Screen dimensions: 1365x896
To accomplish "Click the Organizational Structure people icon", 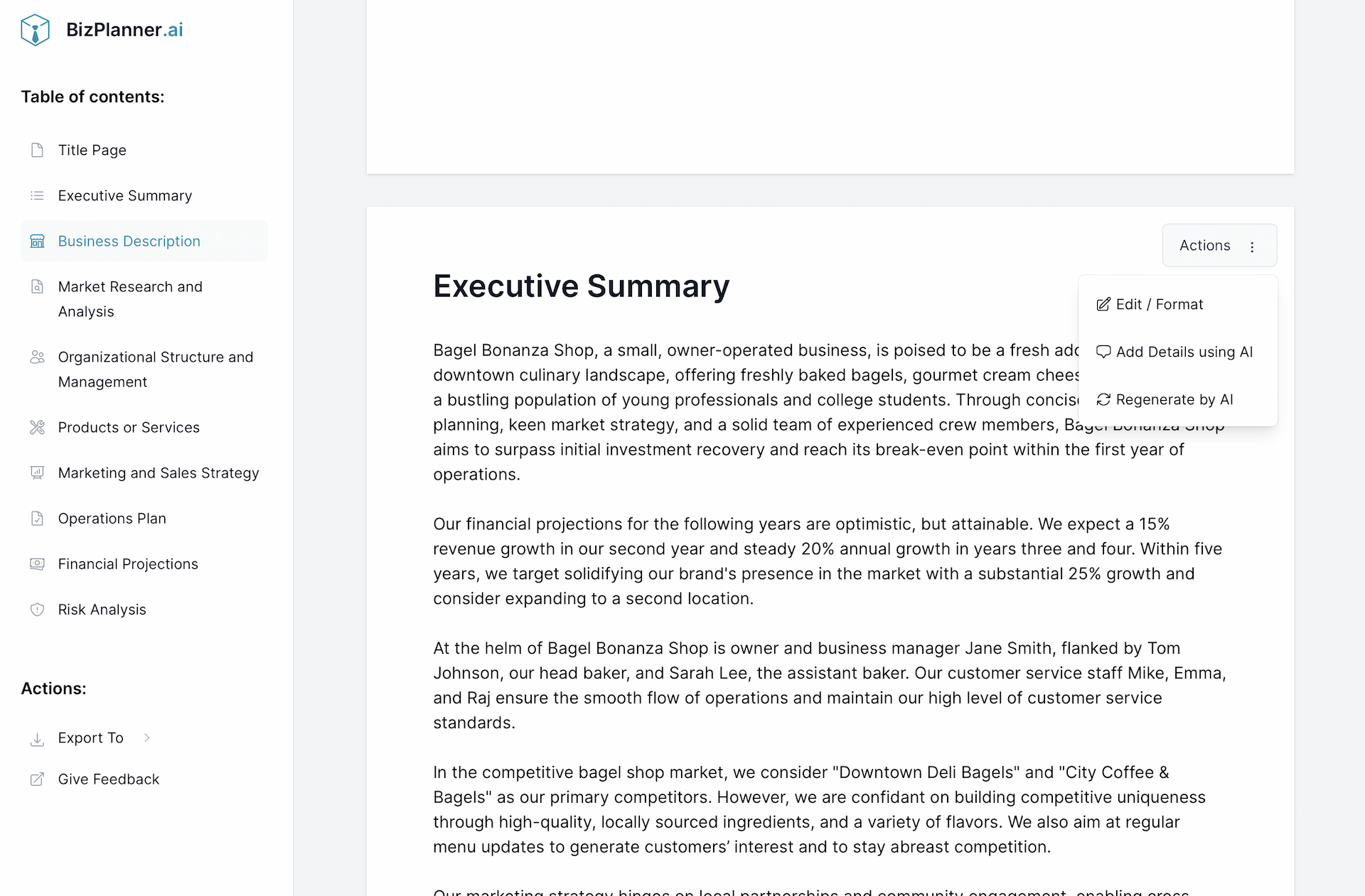I will 37,357.
